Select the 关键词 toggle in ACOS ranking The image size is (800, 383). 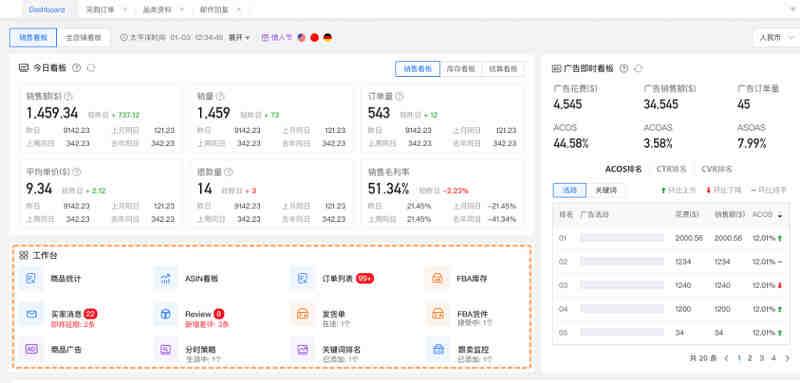click(606, 190)
